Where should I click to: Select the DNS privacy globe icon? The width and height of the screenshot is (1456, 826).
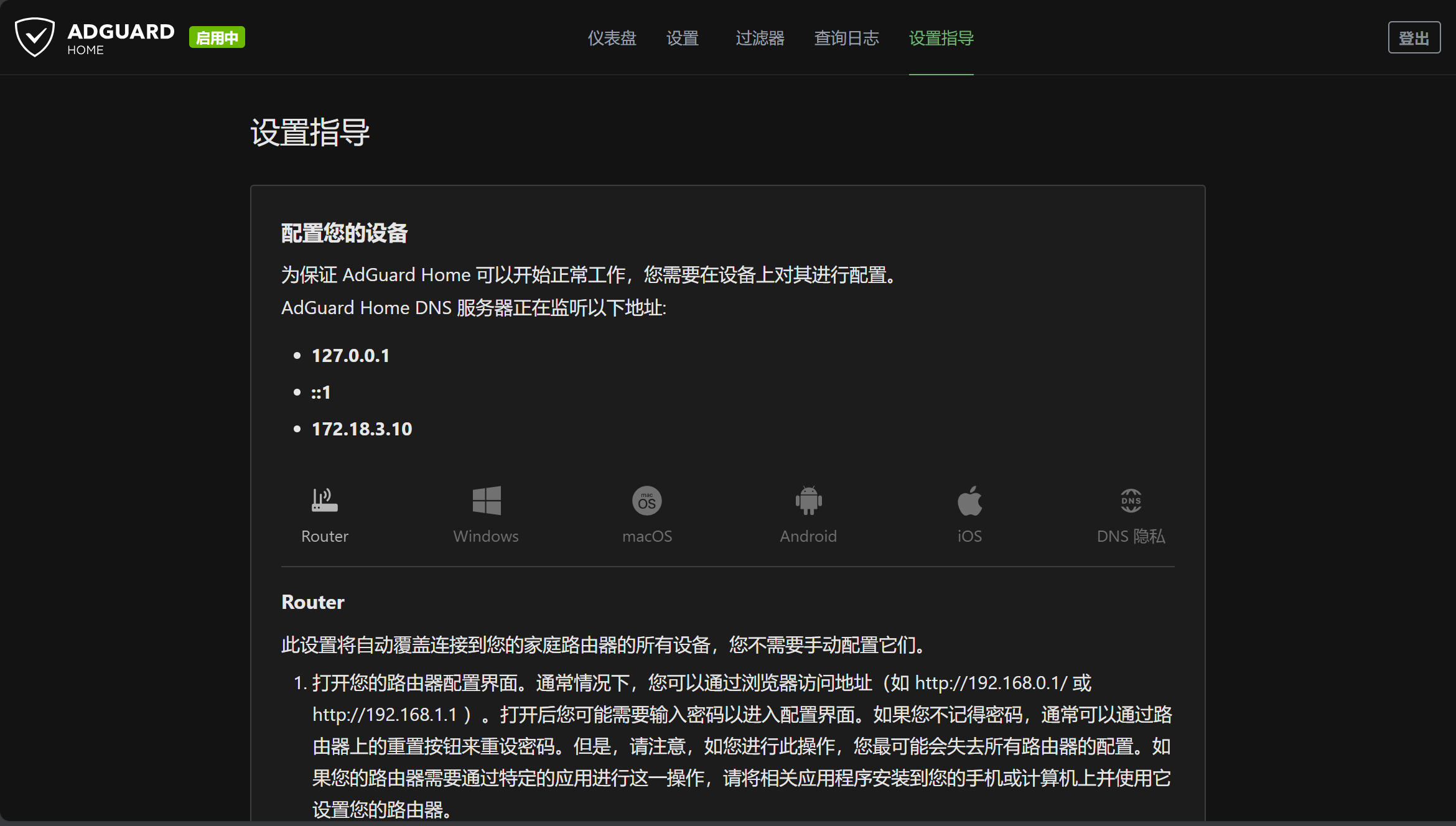(x=1131, y=501)
